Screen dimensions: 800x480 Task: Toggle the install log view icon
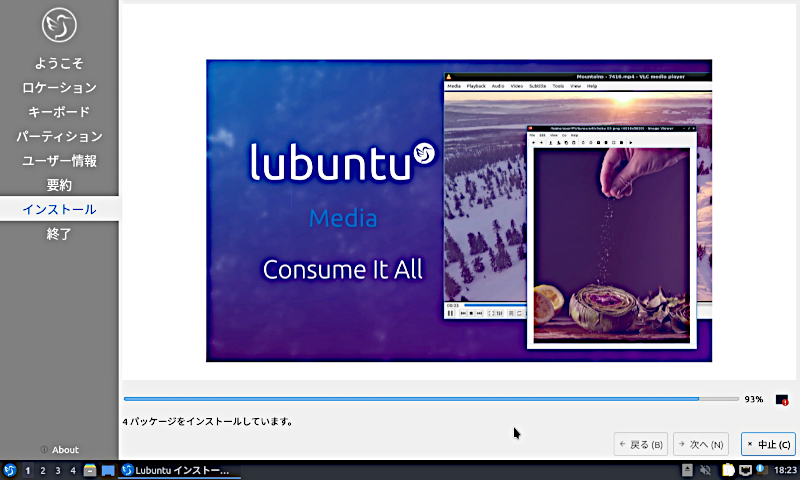point(782,400)
